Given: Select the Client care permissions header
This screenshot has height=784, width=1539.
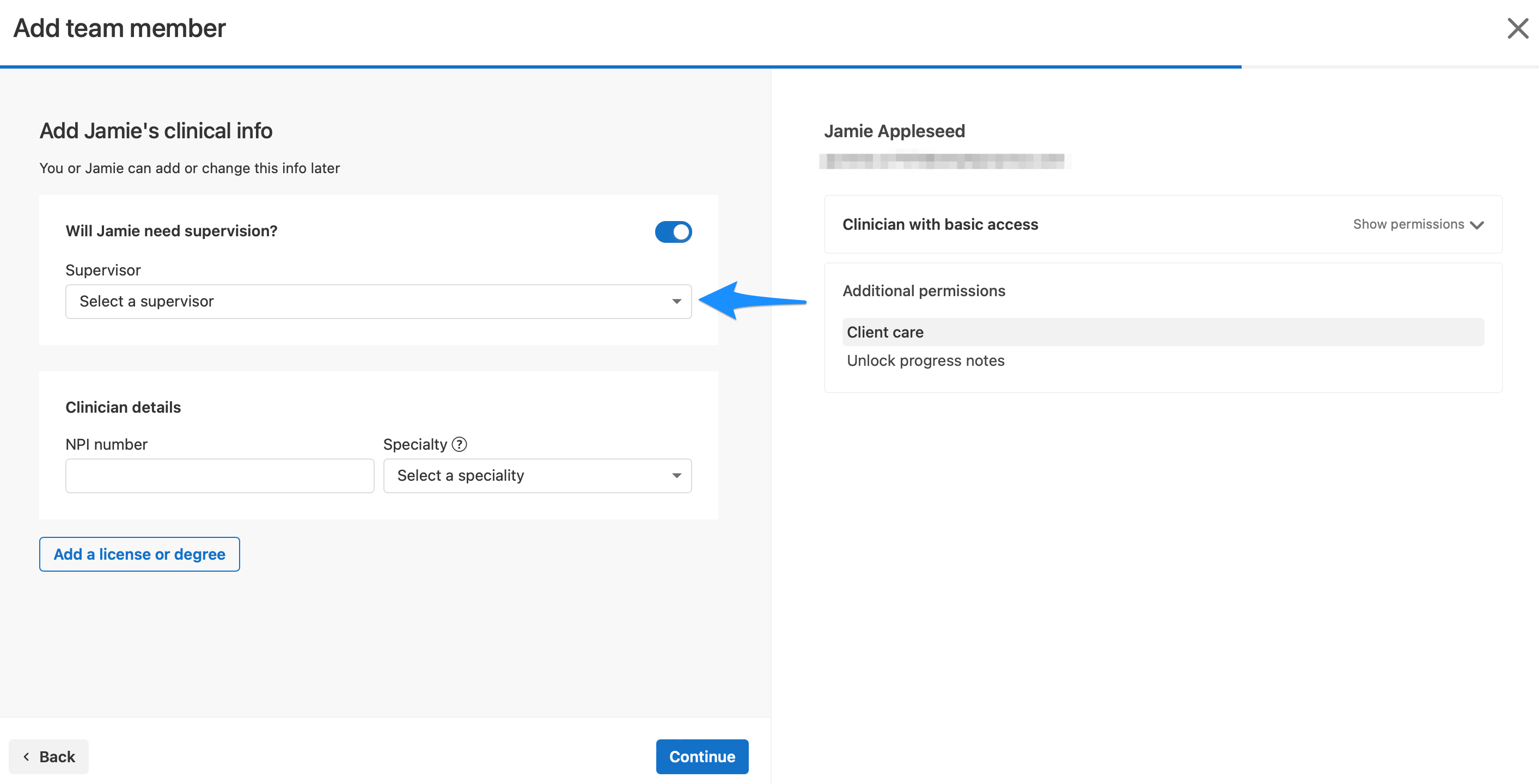Looking at the screenshot, I should 1163,332.
